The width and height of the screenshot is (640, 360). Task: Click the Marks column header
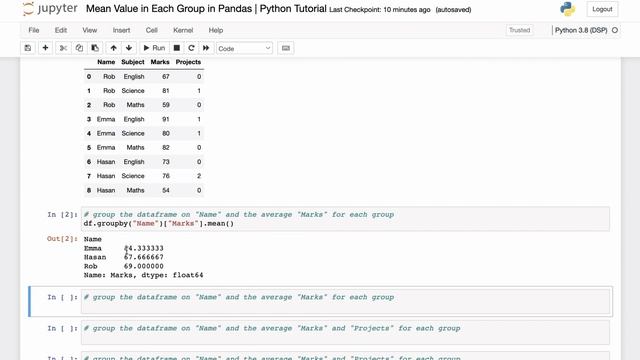point(160,62)
